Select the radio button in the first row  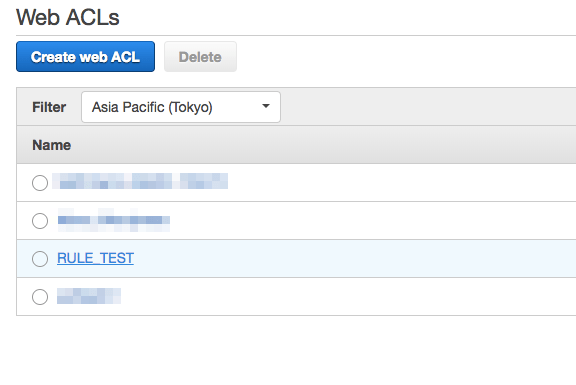click(40, 183)
